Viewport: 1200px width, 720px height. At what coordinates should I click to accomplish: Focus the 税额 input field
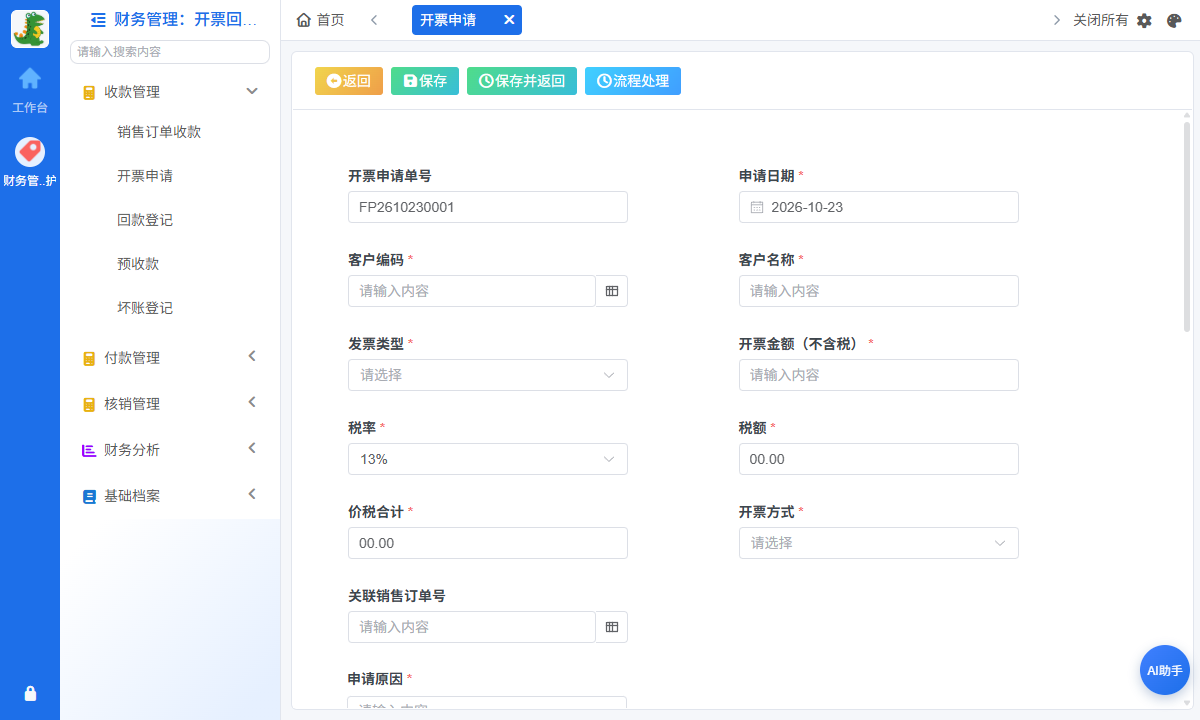[x=879, y=459]
